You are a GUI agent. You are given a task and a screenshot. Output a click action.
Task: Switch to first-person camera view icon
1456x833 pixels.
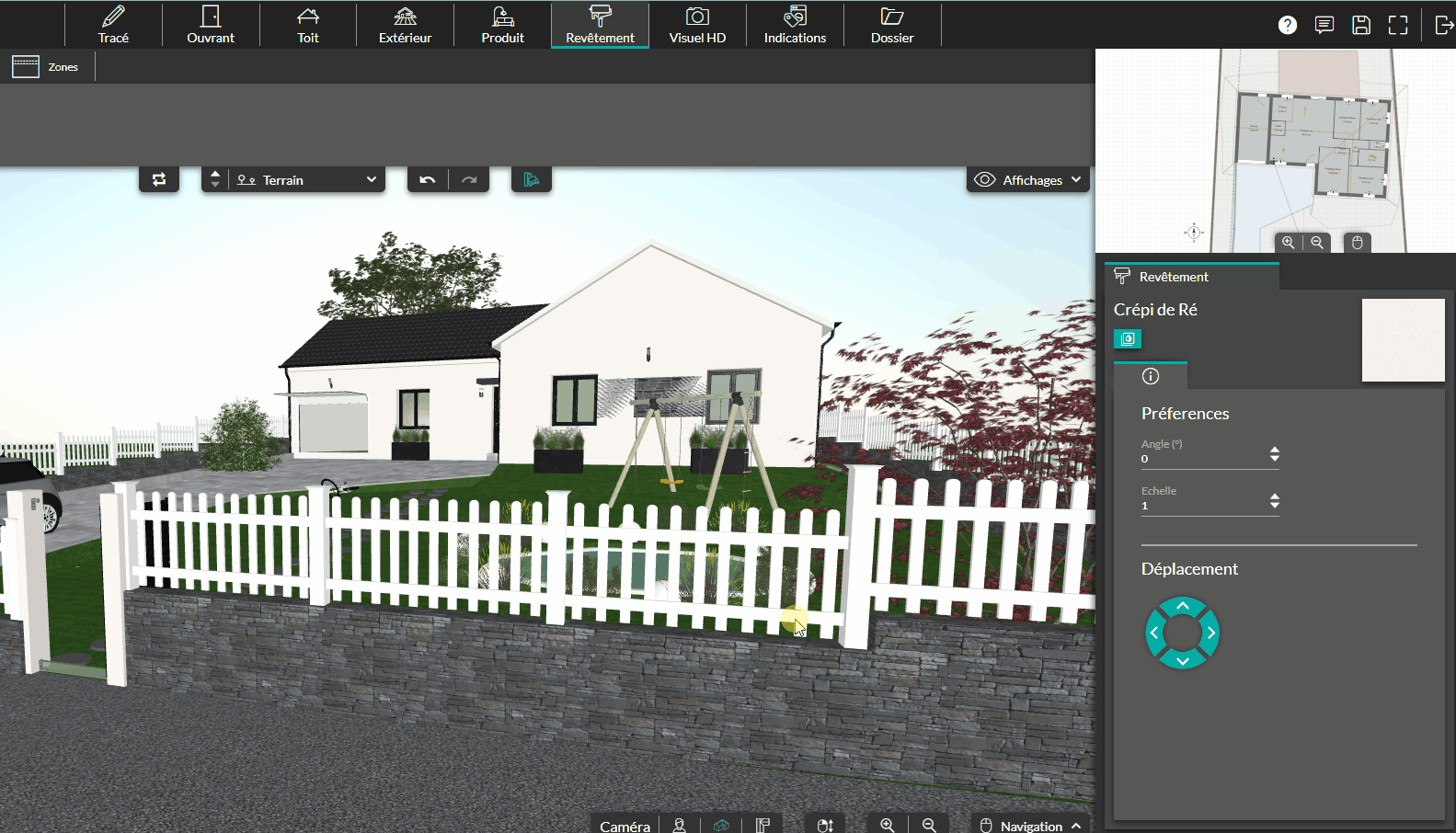pos(680,826)
